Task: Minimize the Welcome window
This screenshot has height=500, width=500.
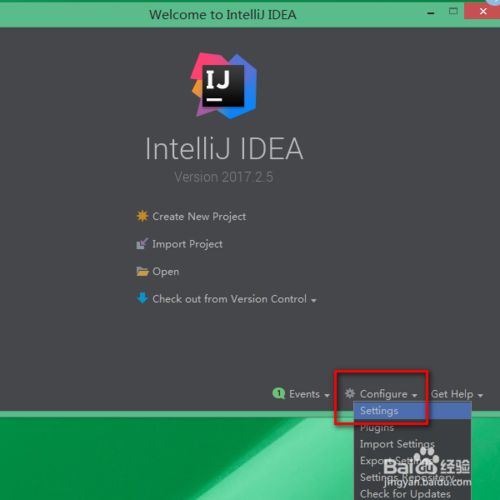Action: (x=431, y=13)
